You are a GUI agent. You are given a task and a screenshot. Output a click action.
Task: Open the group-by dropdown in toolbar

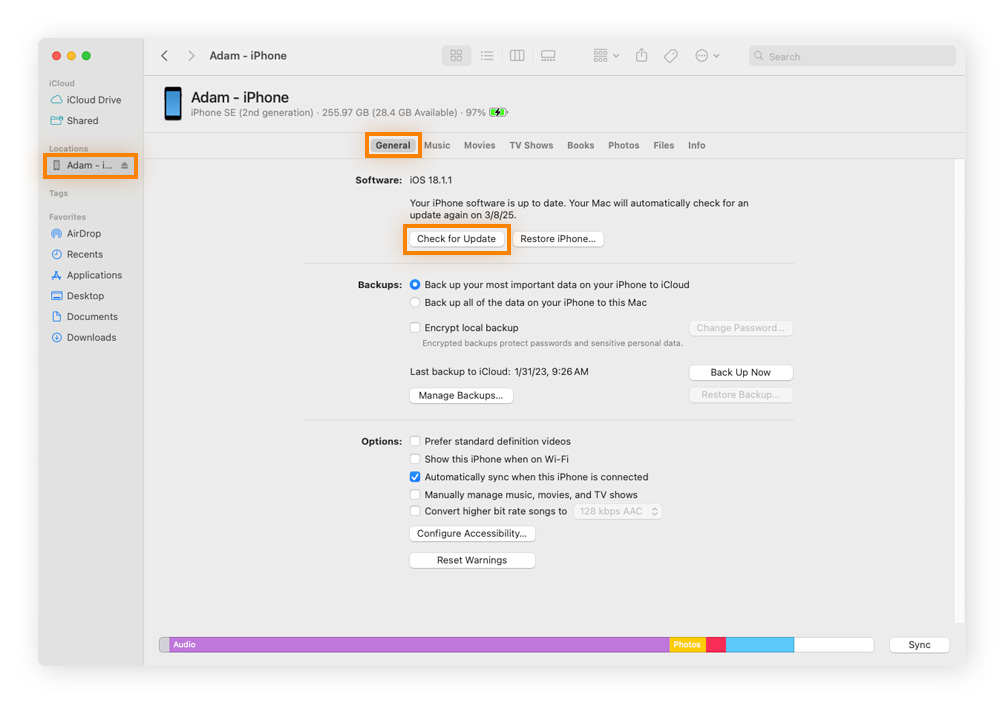coord(606,56)
